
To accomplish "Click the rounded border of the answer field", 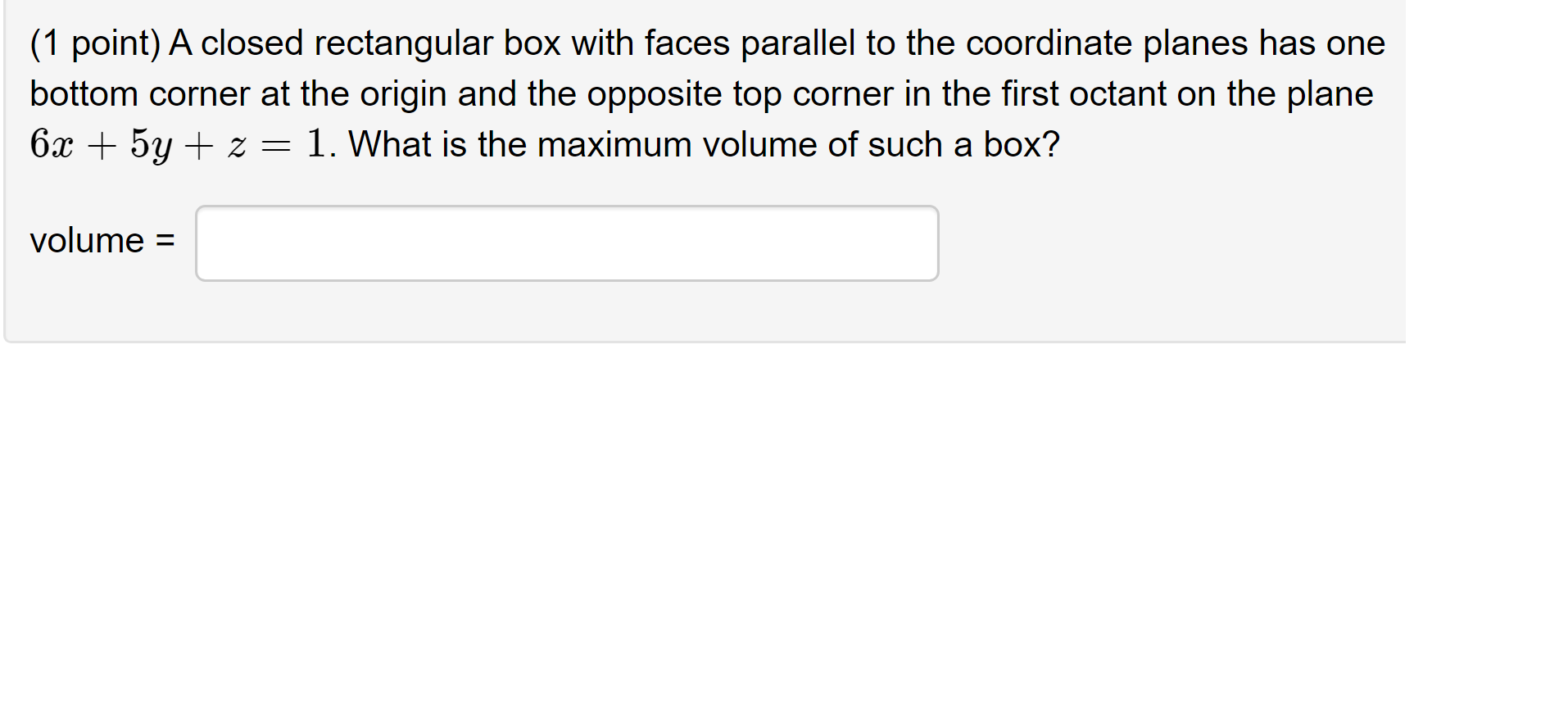I will (565, 208).
